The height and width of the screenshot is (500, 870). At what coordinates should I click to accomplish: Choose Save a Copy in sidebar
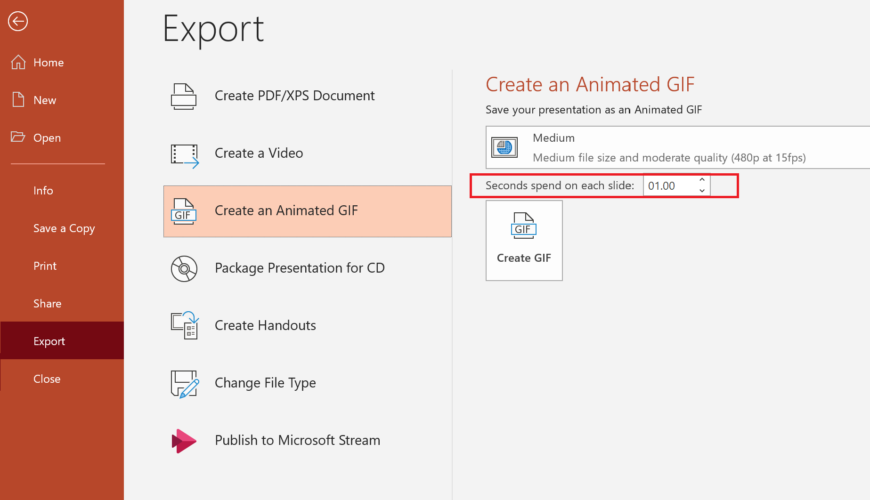click(x=64, y=228)
